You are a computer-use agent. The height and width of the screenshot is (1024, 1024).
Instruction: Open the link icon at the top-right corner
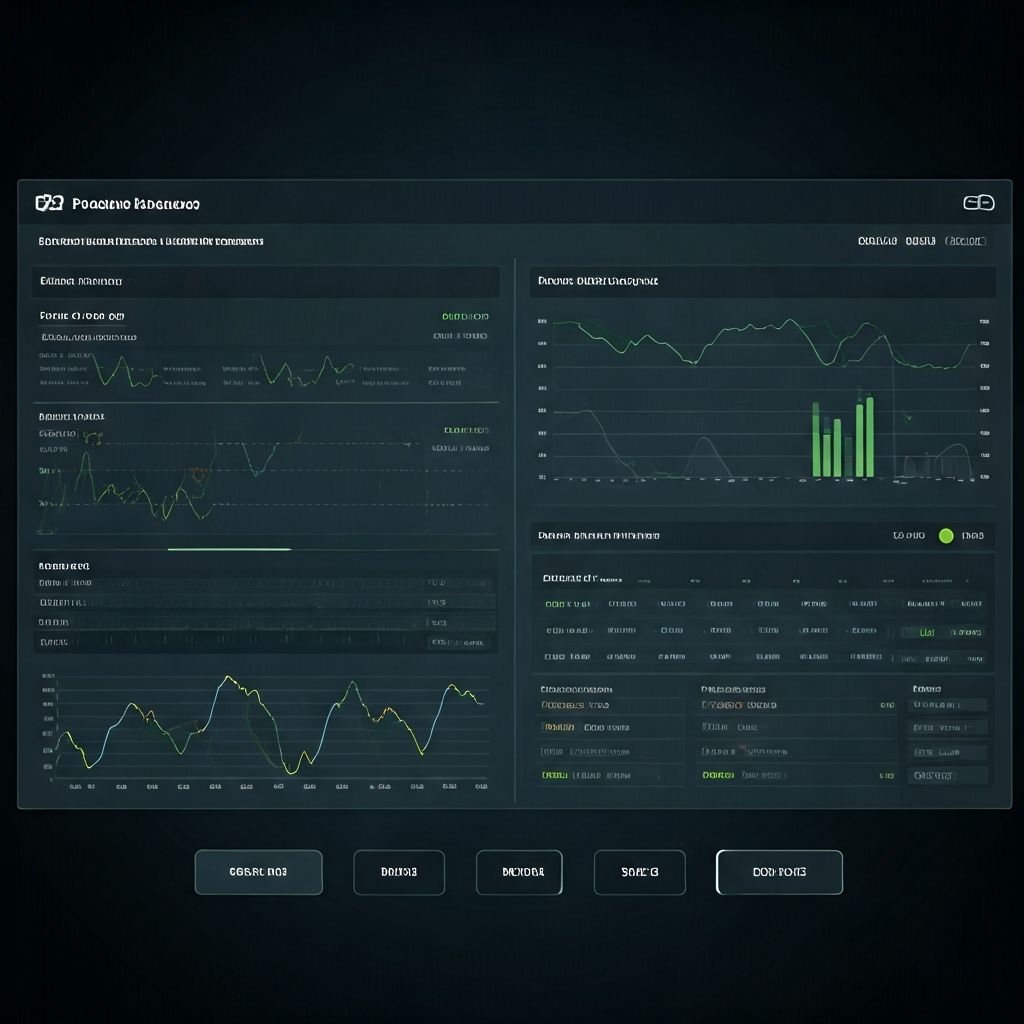click(x=978, y=203)
